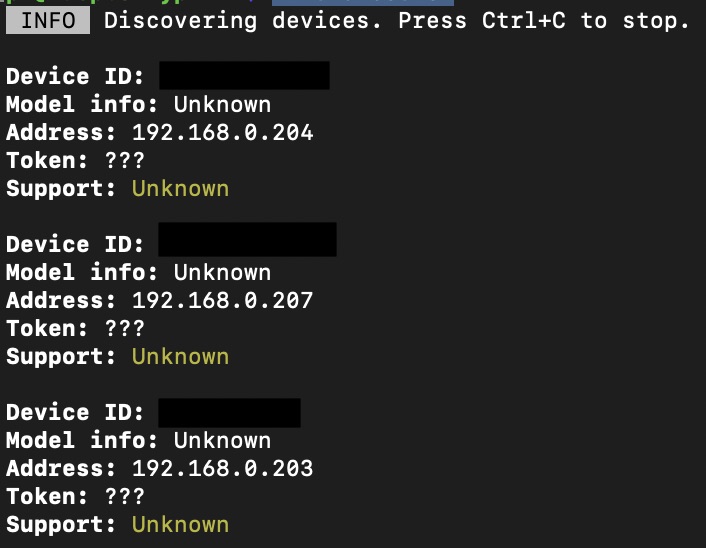Click the IP address 192.168.0.207
This screenshot has width=706, height=548.
coord(222,300)
